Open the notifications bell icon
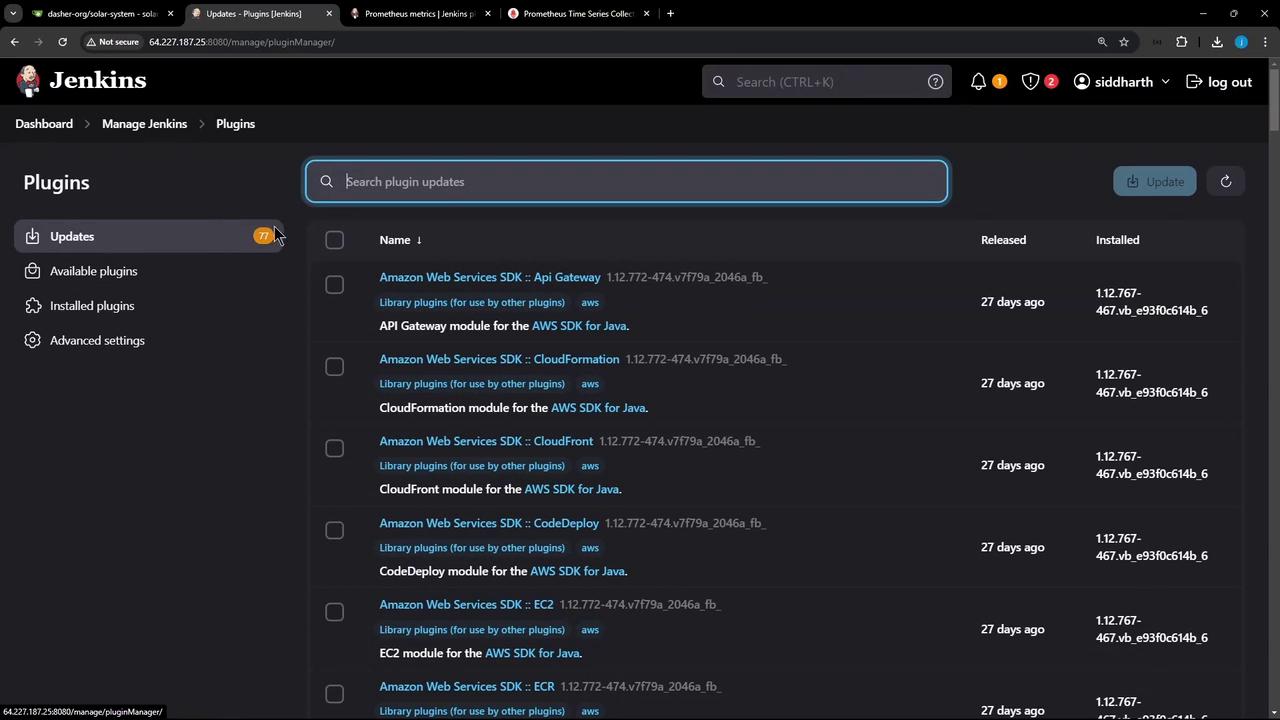This screenshot has height=720, width=1280. point(978,82)
